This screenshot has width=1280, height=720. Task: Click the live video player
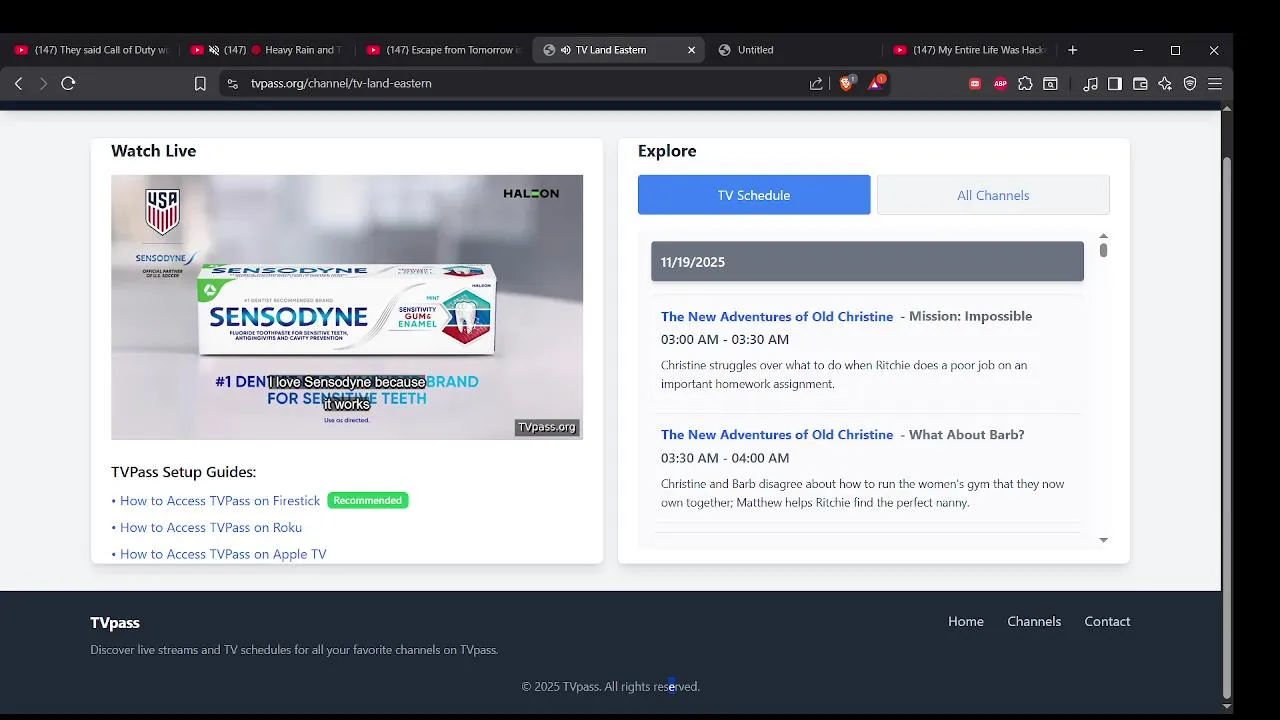(x=347, y=307)
